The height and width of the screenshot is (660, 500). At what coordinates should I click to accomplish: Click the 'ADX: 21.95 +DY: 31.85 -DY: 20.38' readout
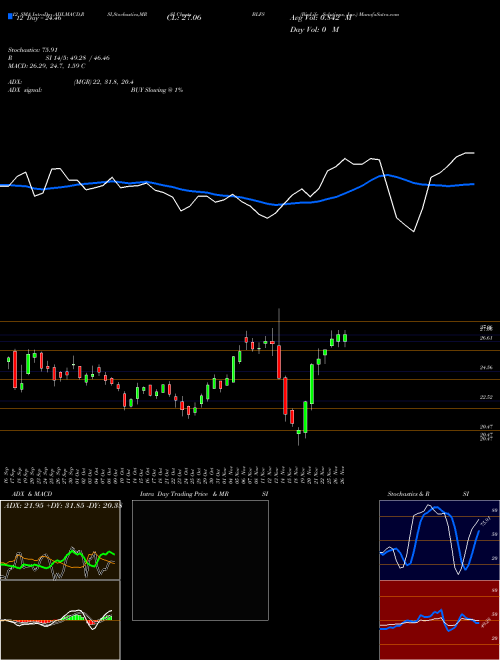(x=62, y=505)
